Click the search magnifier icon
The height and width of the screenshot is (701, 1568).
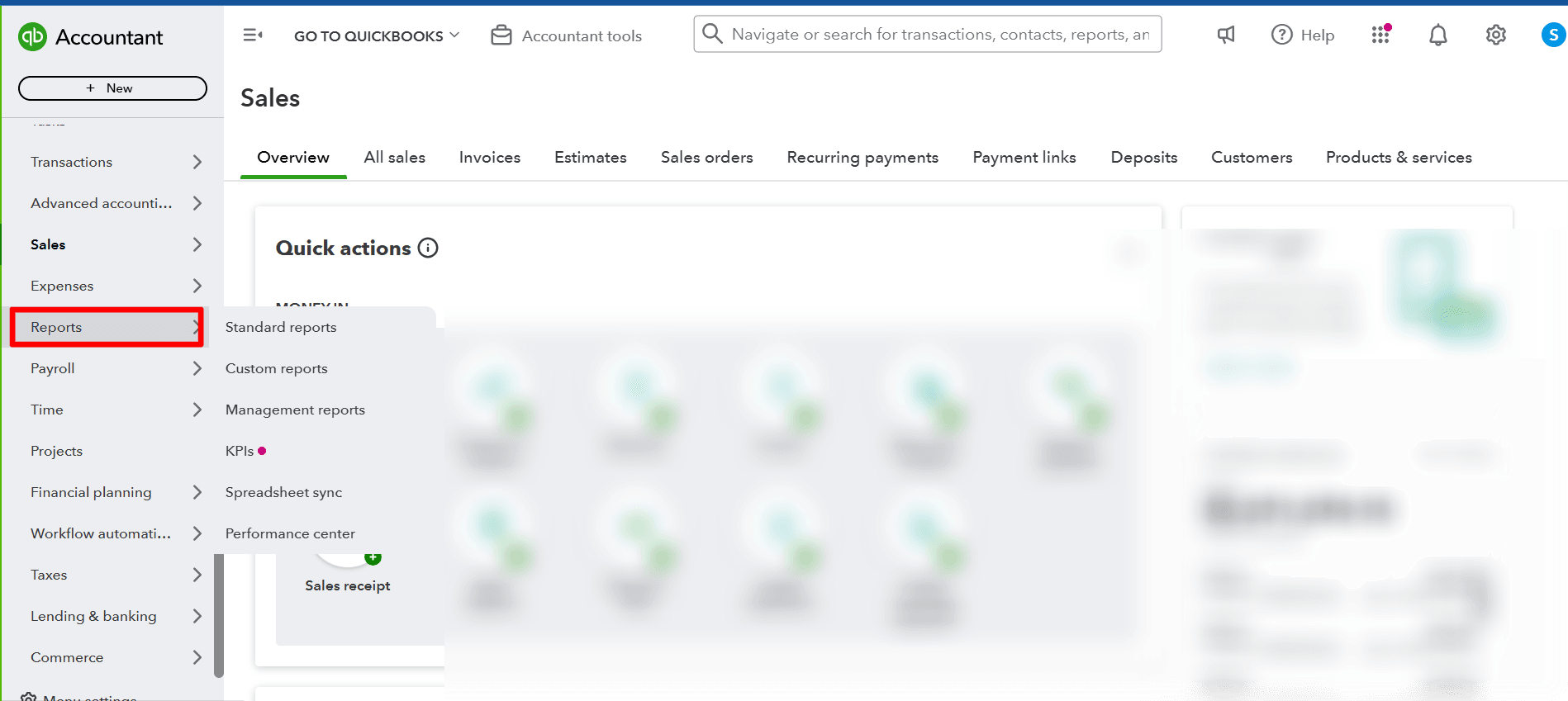tap(712, 34)
